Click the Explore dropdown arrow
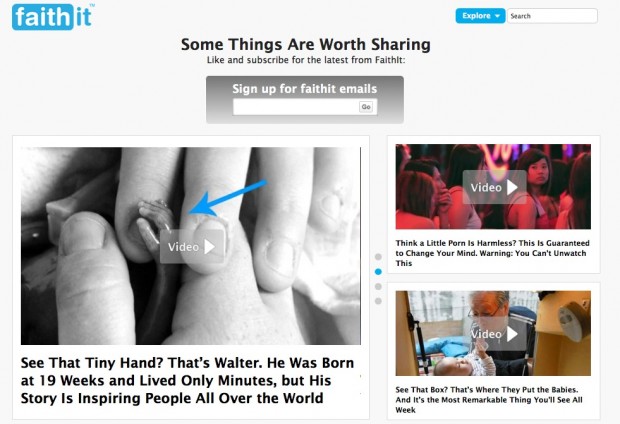Screen dimensions: 620x424 tap(497, 16)
